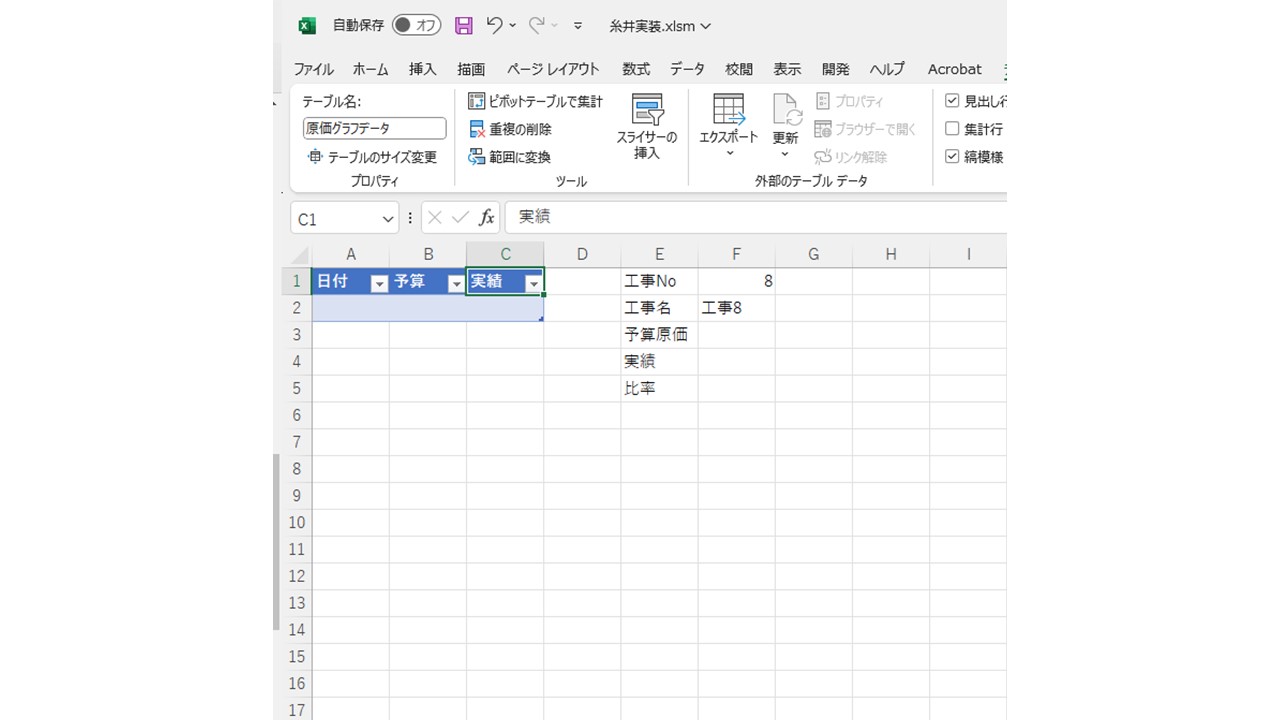Click the formula bar Enter checkmark icon

point(461,218)
